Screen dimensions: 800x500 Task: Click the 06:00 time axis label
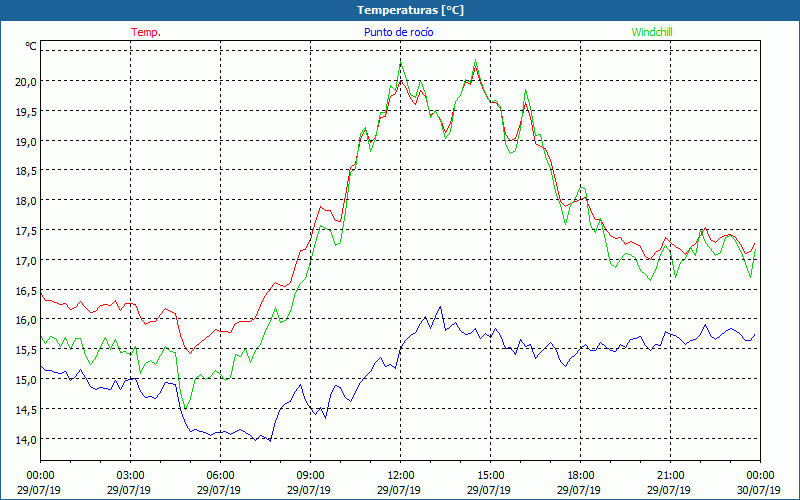220,476
